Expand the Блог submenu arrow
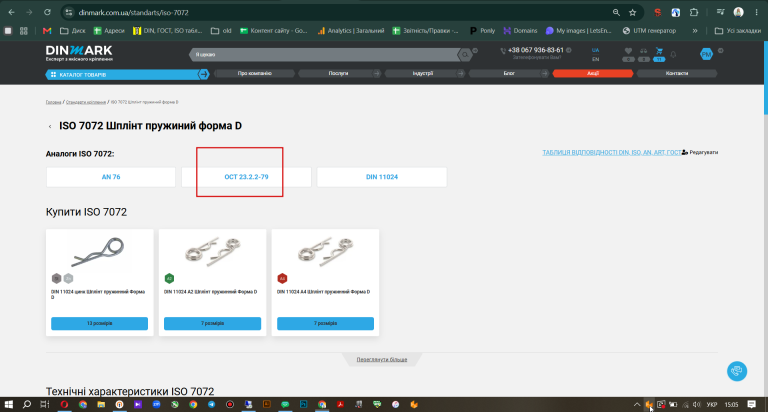Image resolution: width=768 pixels, height=412 pixels. click(x=545, y=73)
